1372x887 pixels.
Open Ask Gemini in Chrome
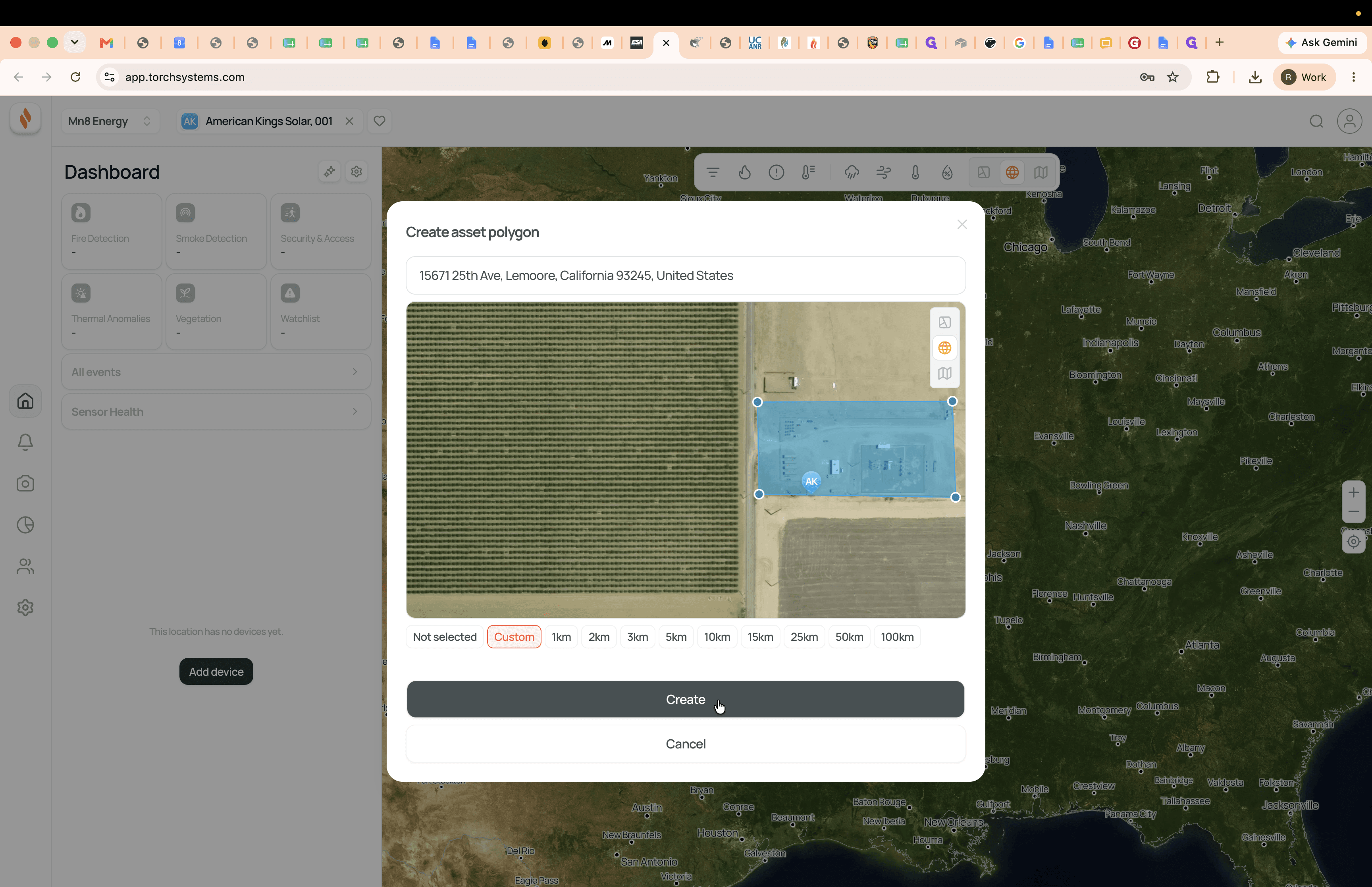tap(1322, 42)
